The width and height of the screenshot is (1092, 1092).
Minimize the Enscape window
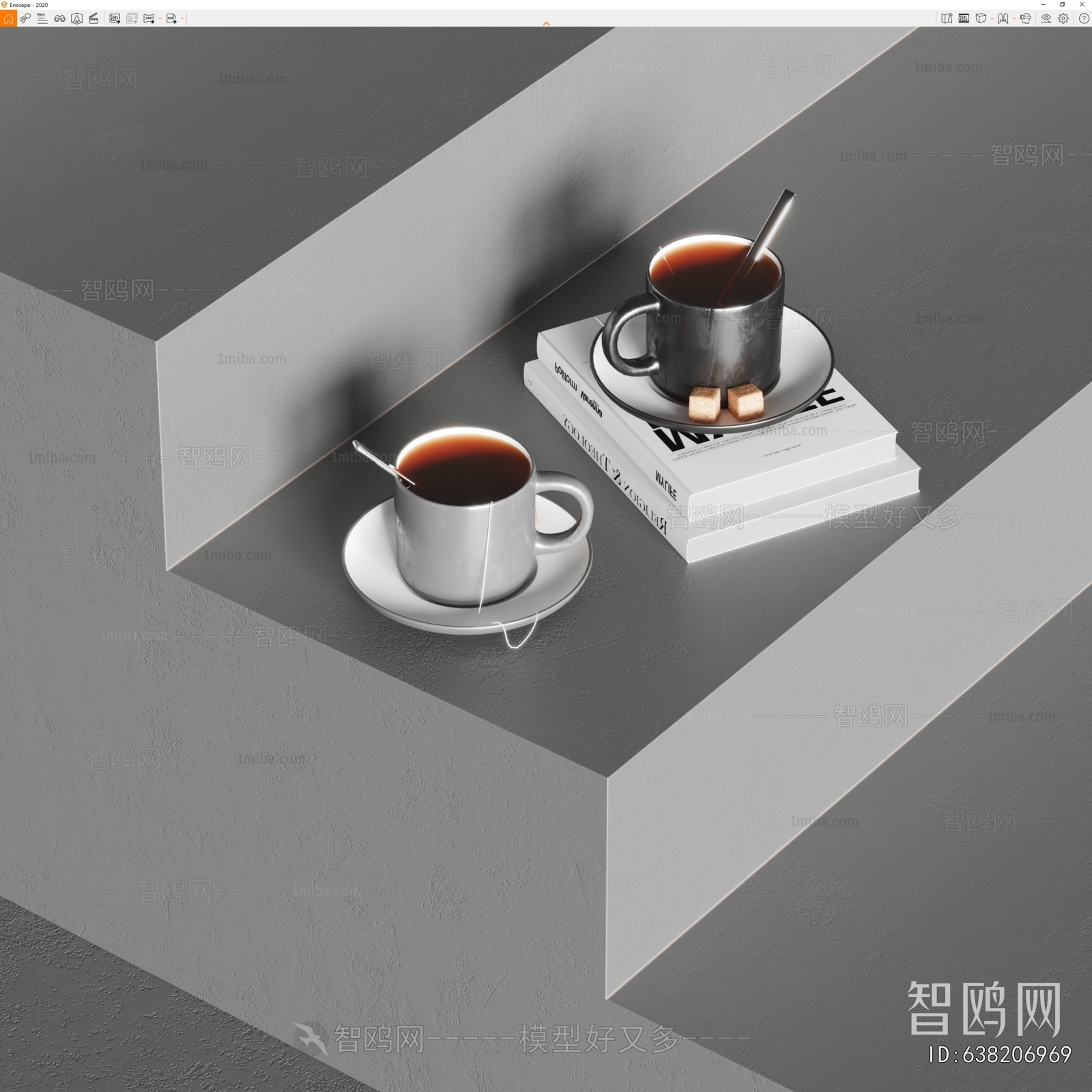(x=1043, y=5)
